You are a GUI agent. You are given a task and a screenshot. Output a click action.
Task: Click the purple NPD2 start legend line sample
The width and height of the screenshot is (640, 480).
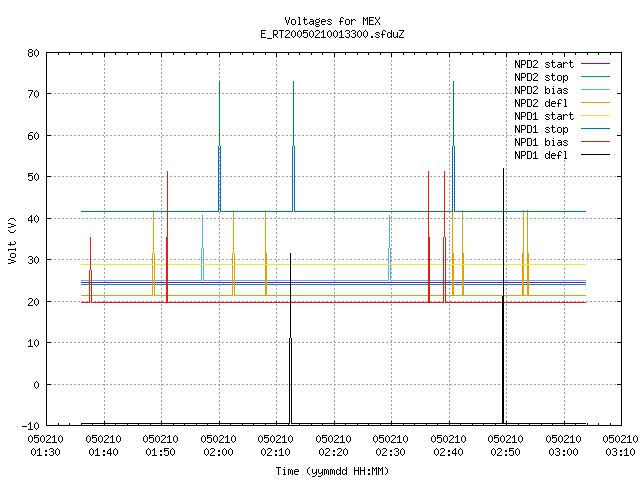click(x=595, y=64)
